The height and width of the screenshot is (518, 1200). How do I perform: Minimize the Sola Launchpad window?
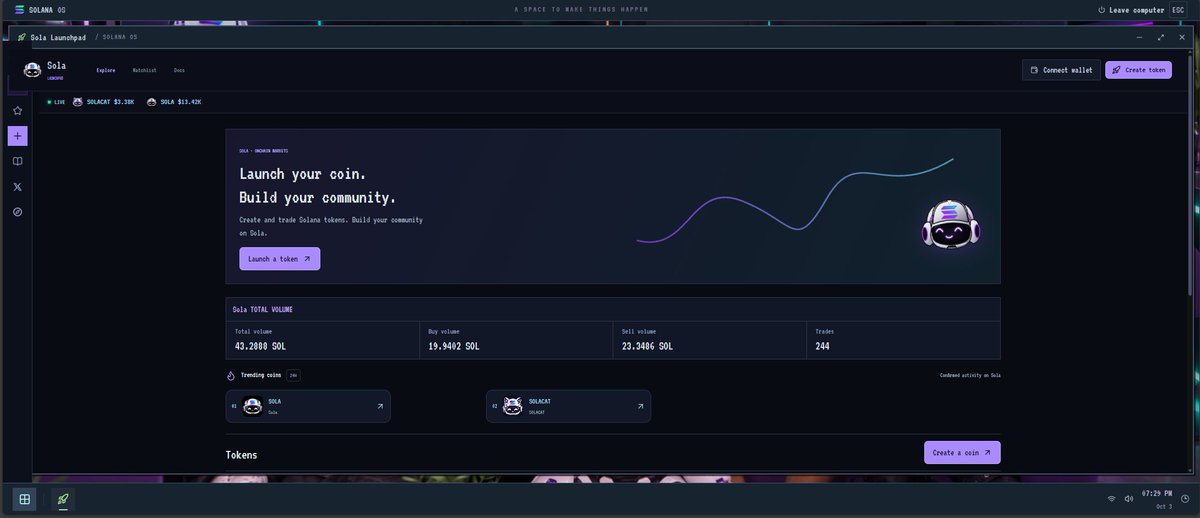point(1139,37)
